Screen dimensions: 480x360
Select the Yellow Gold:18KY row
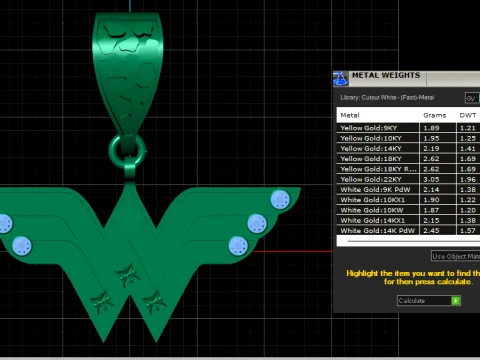pos(408,159)
